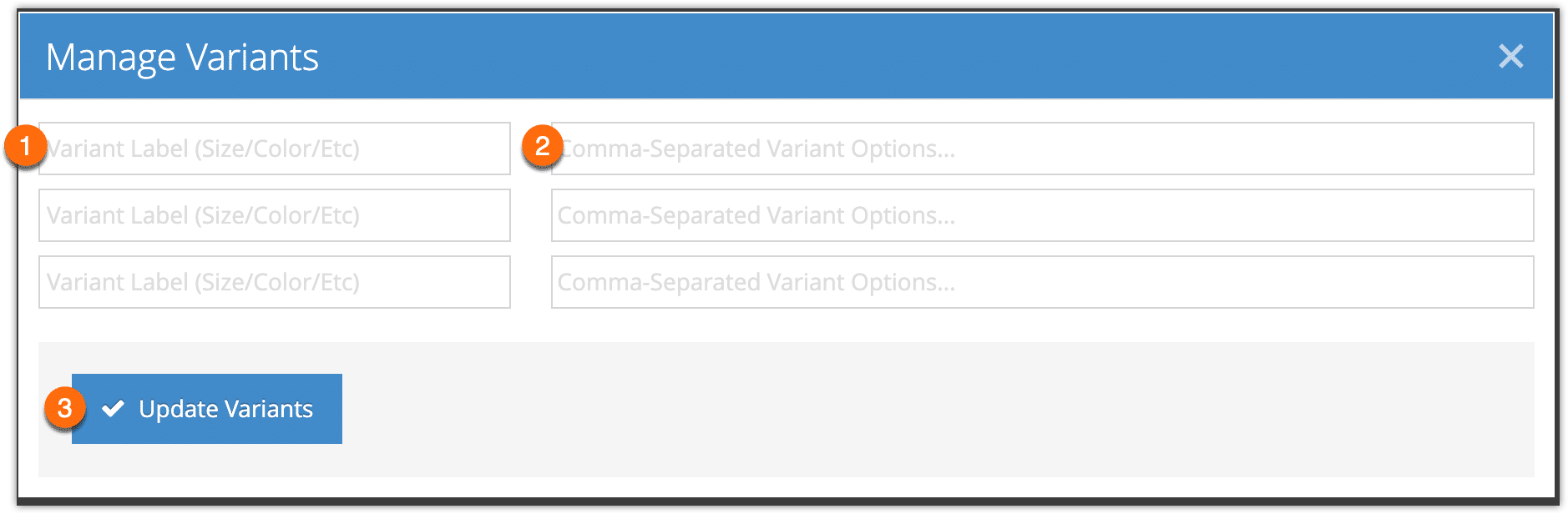Click the Manage Variants title text

[182, 58]
